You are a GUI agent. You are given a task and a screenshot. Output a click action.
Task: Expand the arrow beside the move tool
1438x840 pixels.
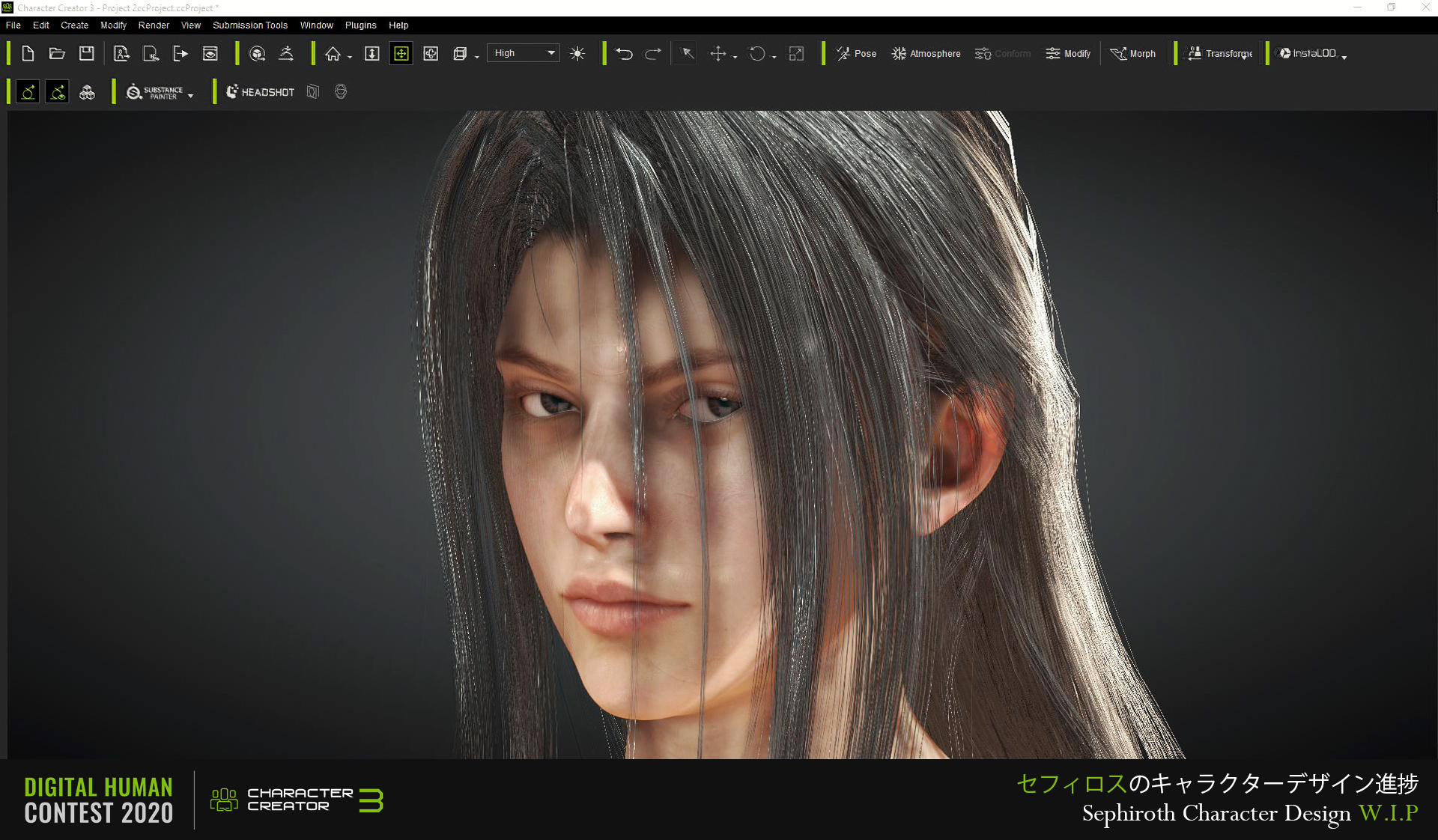coord(735,58)
